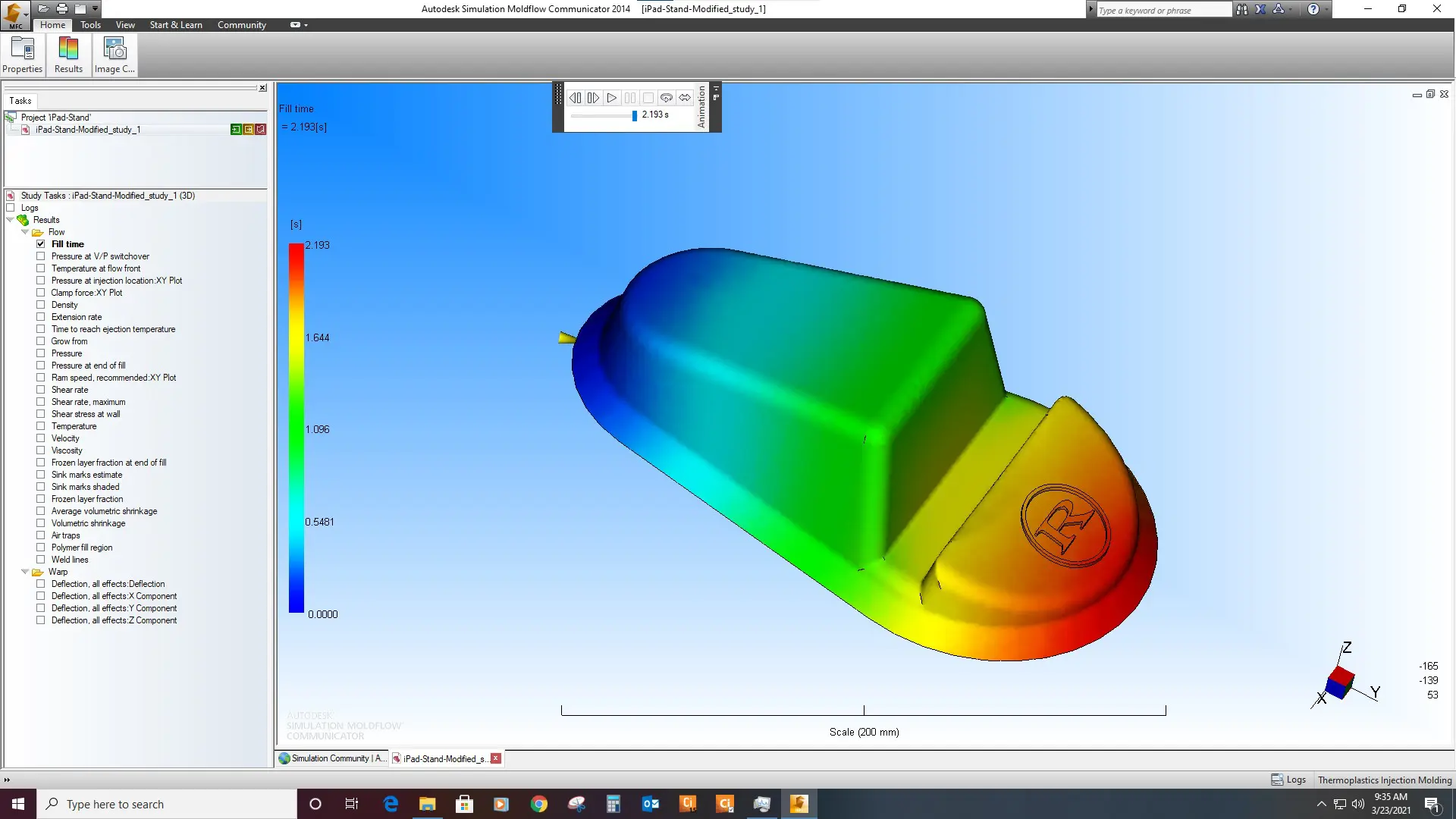Open the Tools ribbon tab
This screenshot has width=1456, height=819.
[90, 25]
